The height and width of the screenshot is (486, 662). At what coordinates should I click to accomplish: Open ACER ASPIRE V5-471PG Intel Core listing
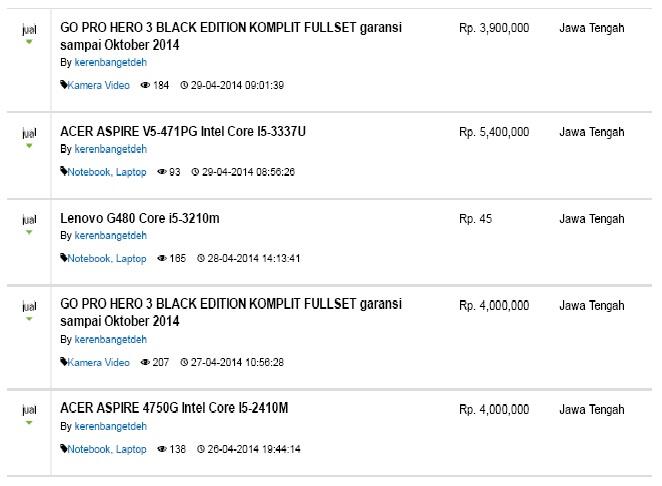(x=183, y=132)
